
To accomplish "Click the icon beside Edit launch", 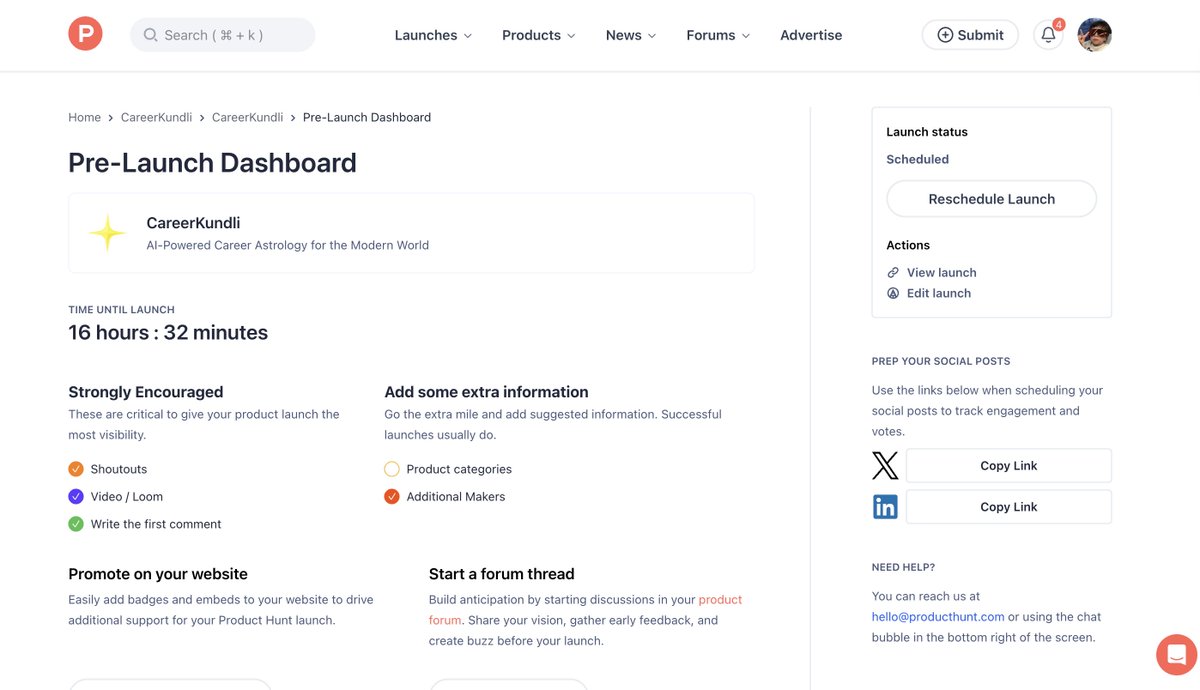I will [x=893, y=293].
